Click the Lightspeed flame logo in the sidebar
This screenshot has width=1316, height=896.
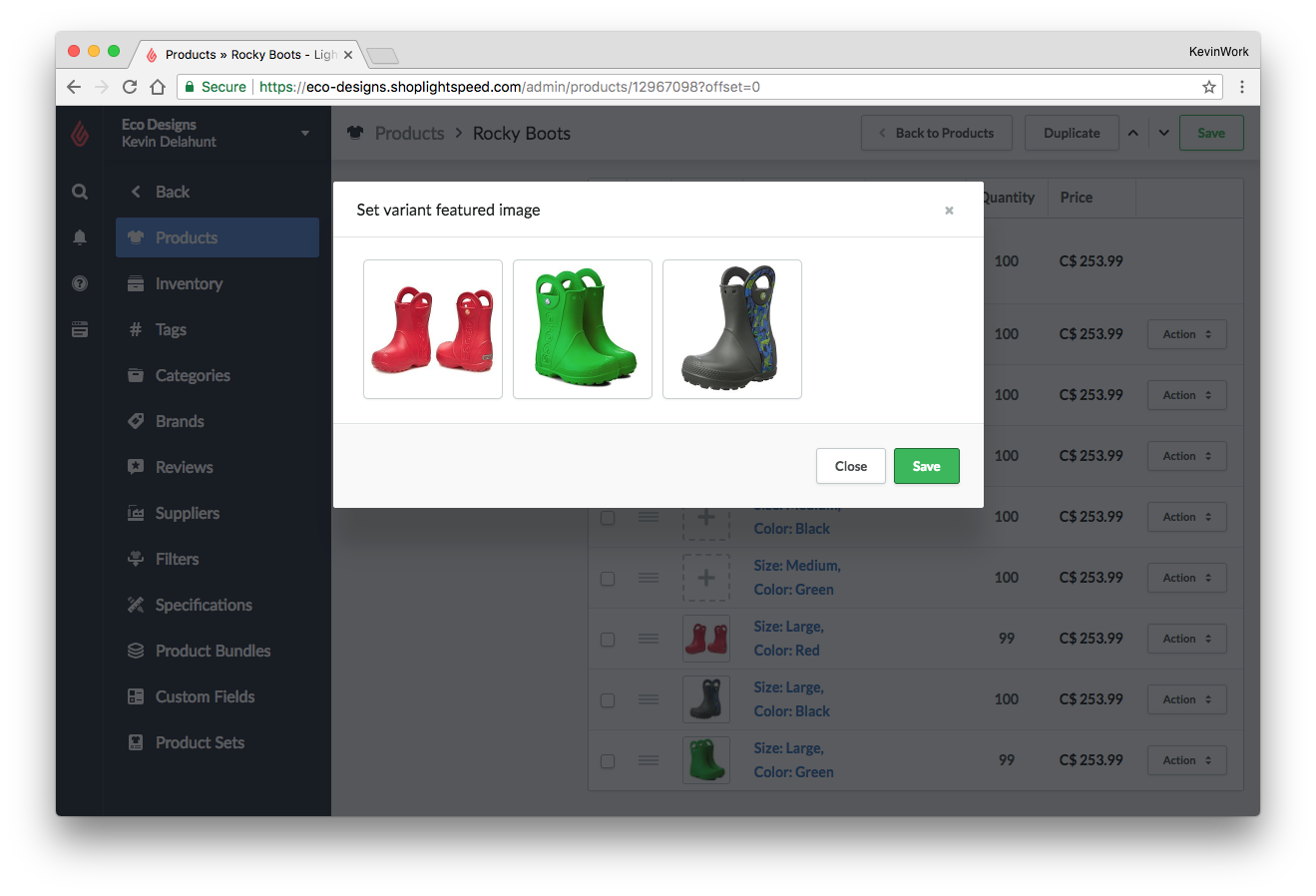point(80,133)
